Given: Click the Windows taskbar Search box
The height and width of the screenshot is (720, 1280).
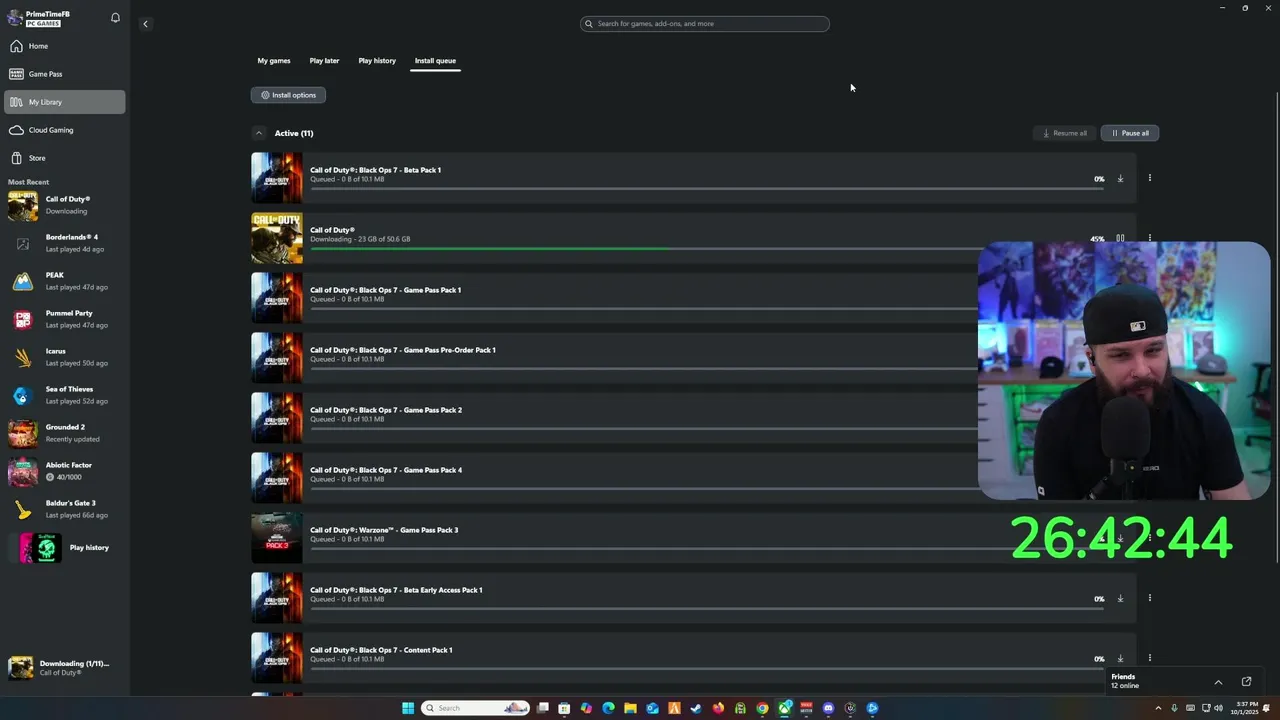Looking at the screenshot, I should coord(474,708).
